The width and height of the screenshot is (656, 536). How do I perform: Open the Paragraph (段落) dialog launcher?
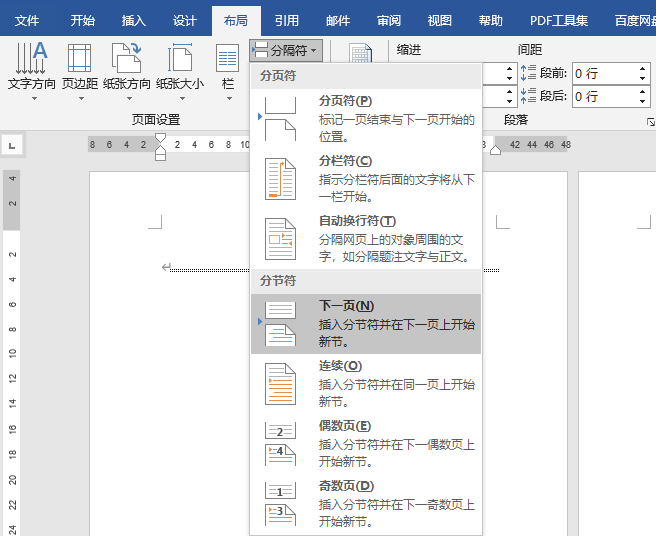point(651,121)
